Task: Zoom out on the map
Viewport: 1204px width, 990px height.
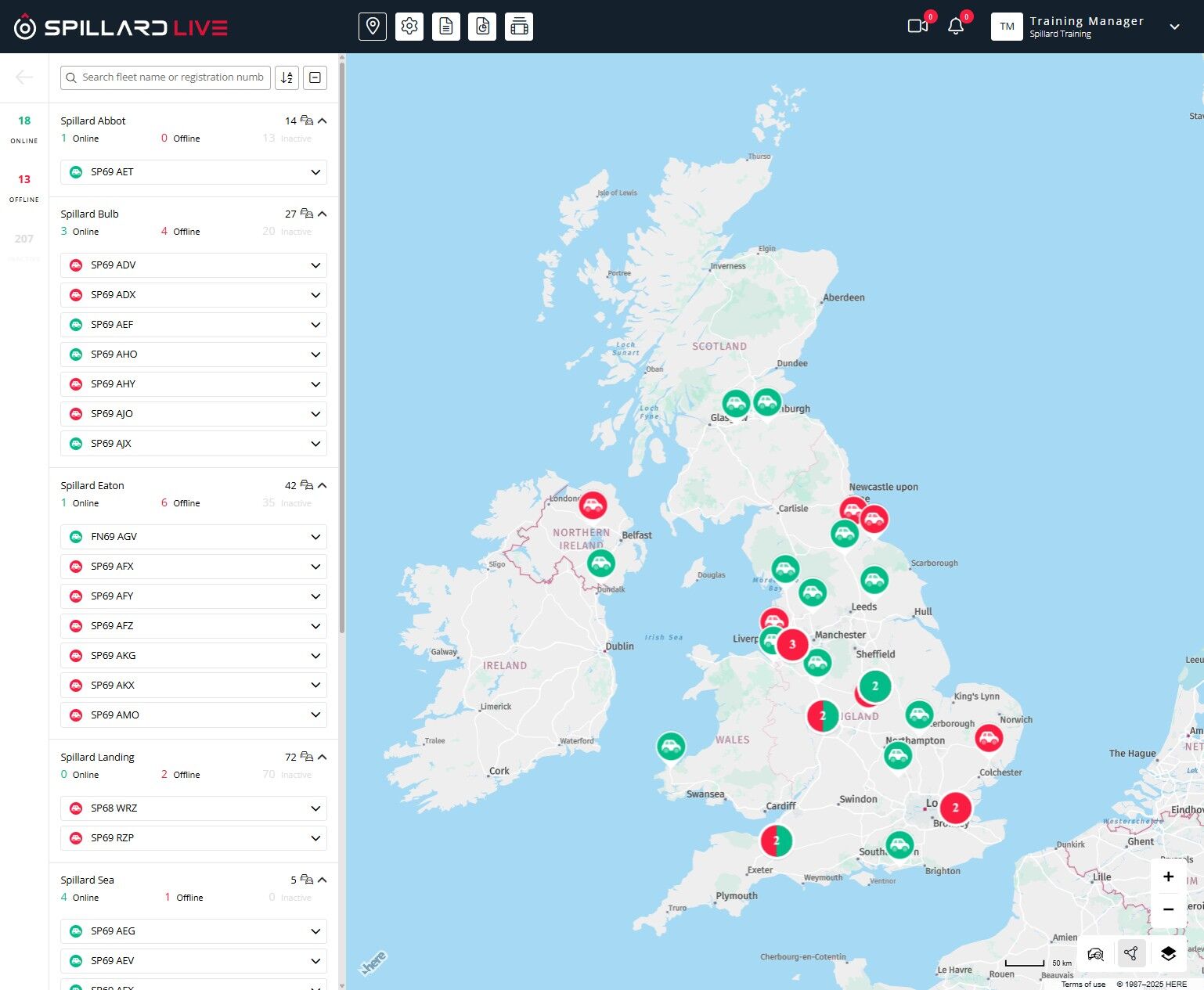Action: coord(1168,909)
